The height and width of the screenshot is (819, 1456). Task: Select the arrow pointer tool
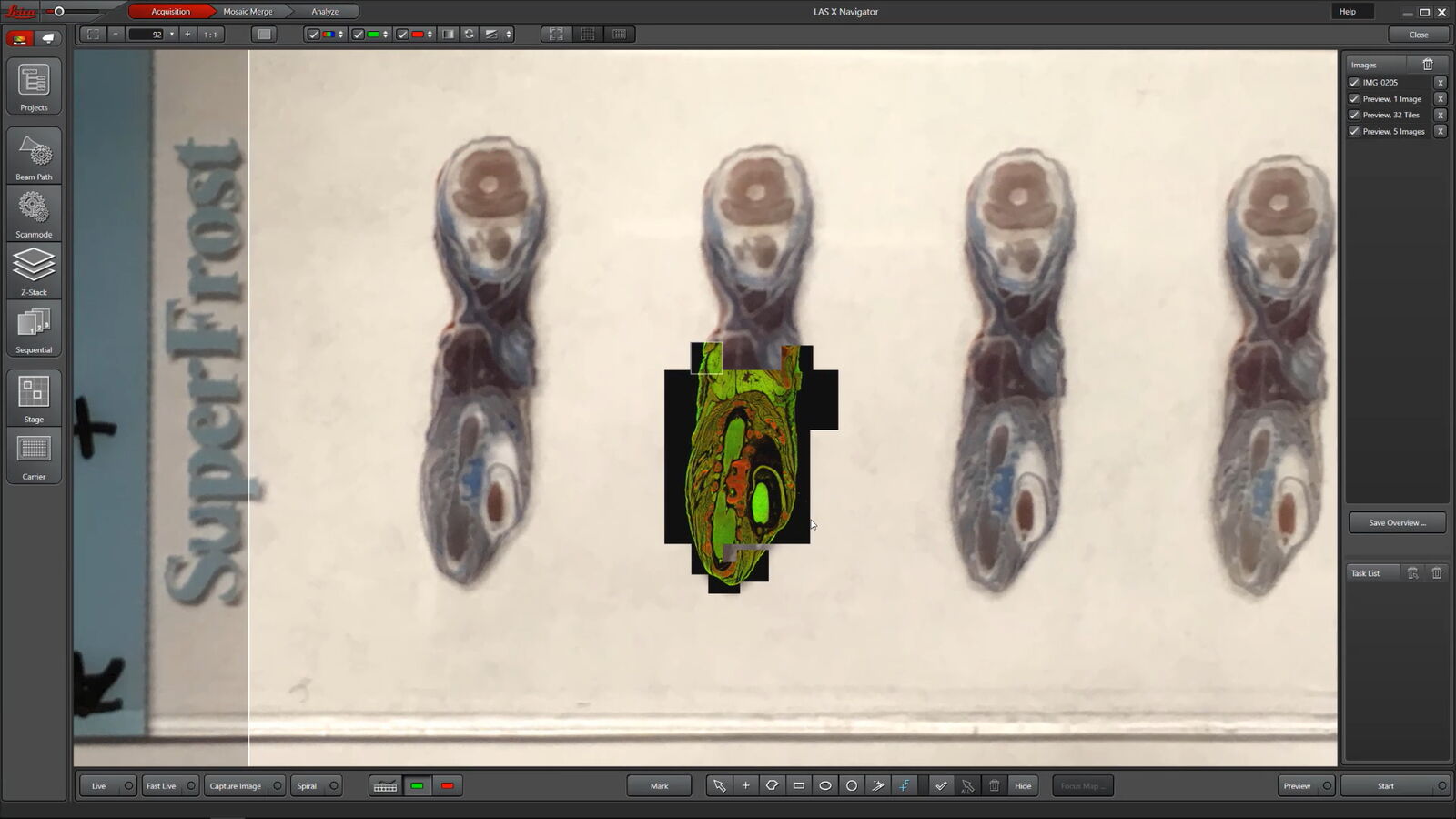(720, 785)
